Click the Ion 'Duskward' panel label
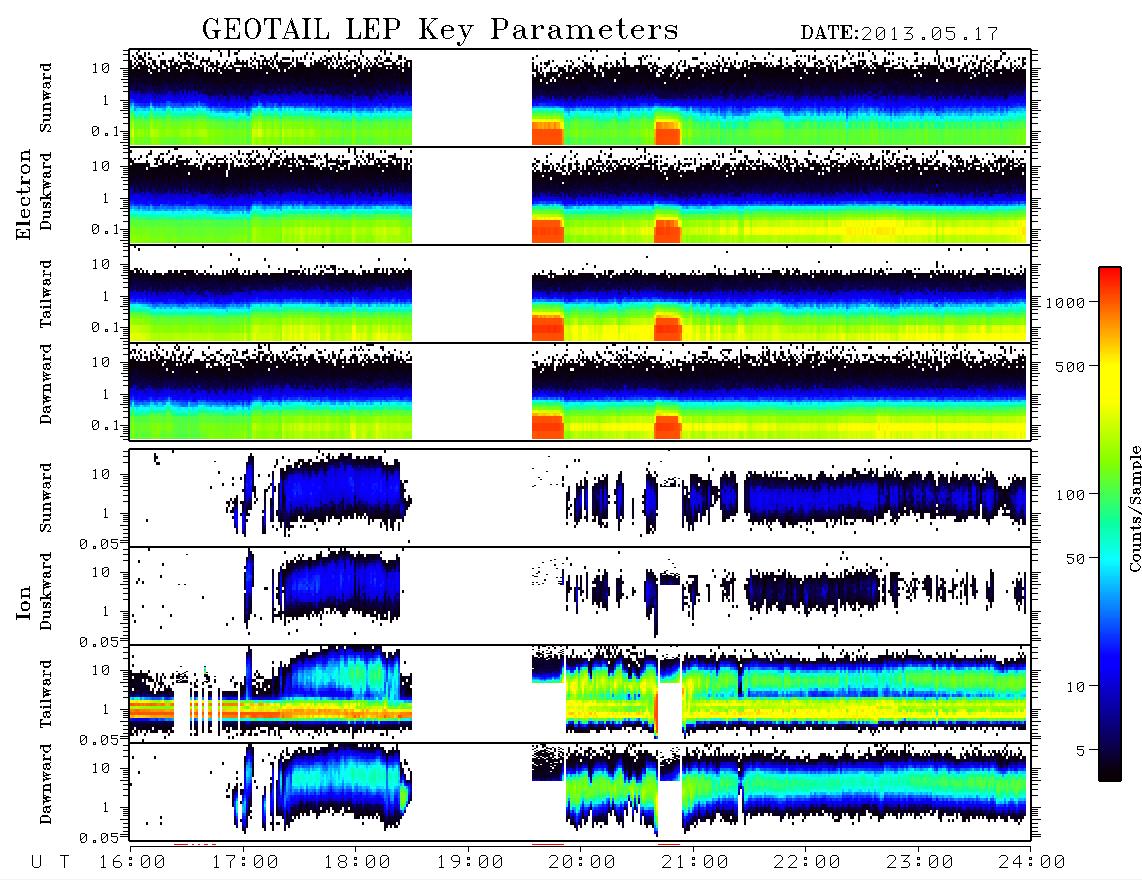 tap(46, 592)
